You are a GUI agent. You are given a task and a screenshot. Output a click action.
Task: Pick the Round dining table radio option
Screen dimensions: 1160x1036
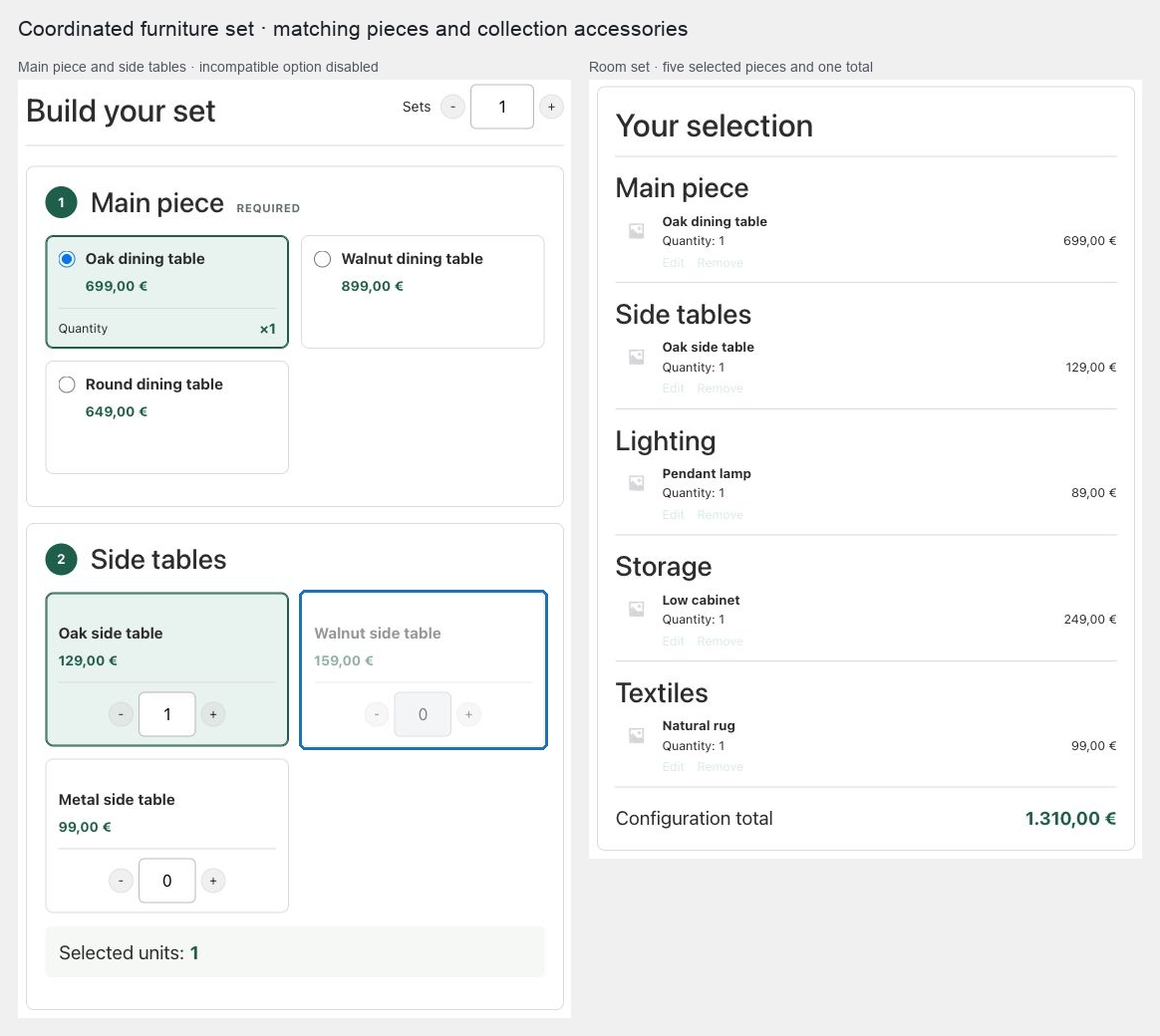67,385
